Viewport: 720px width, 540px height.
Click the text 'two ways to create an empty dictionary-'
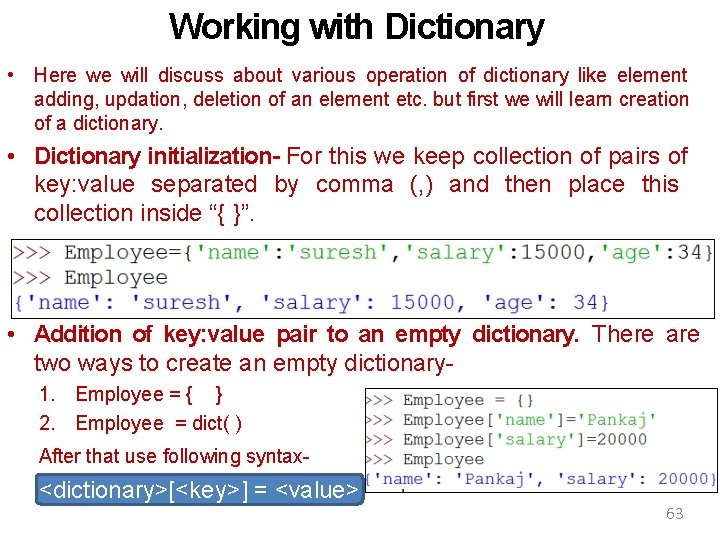(x=244, y=363)
